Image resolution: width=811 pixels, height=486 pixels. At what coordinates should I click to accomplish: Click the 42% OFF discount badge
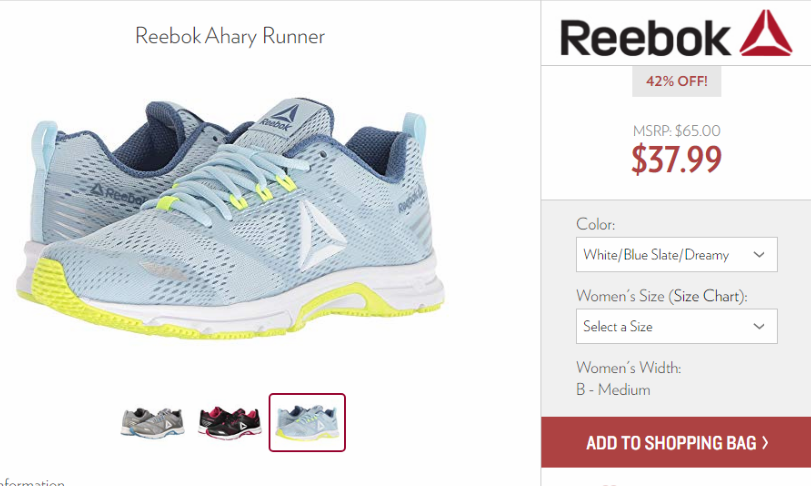tap(677, 81)
